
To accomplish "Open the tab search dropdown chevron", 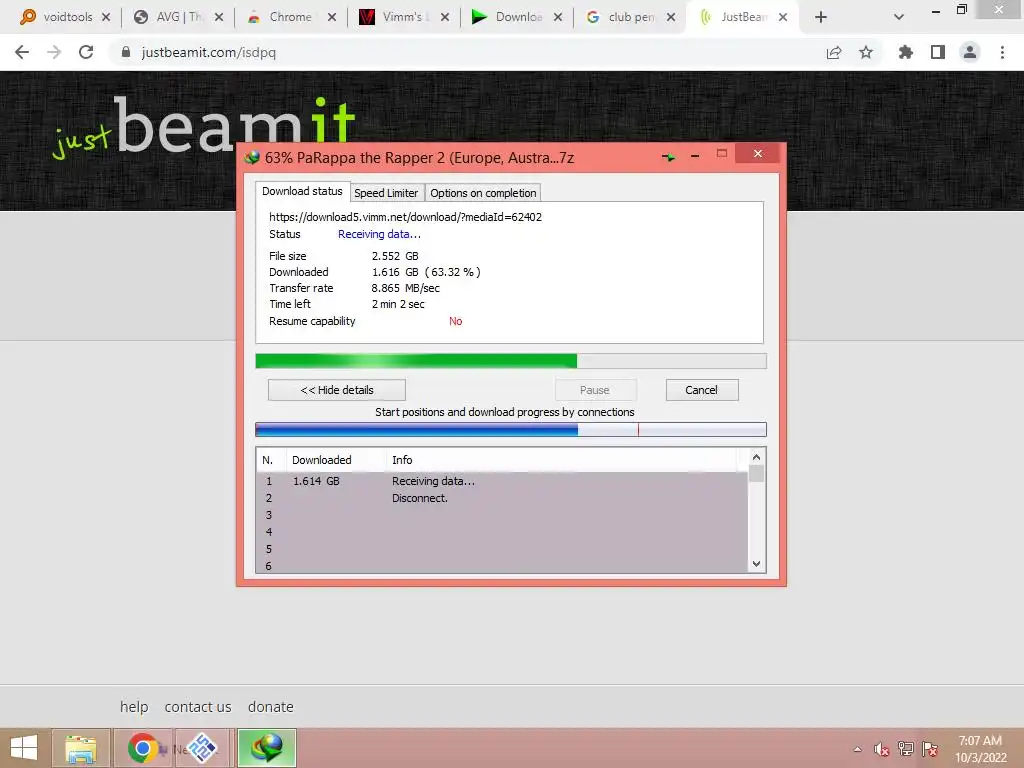I will point(899,18).
